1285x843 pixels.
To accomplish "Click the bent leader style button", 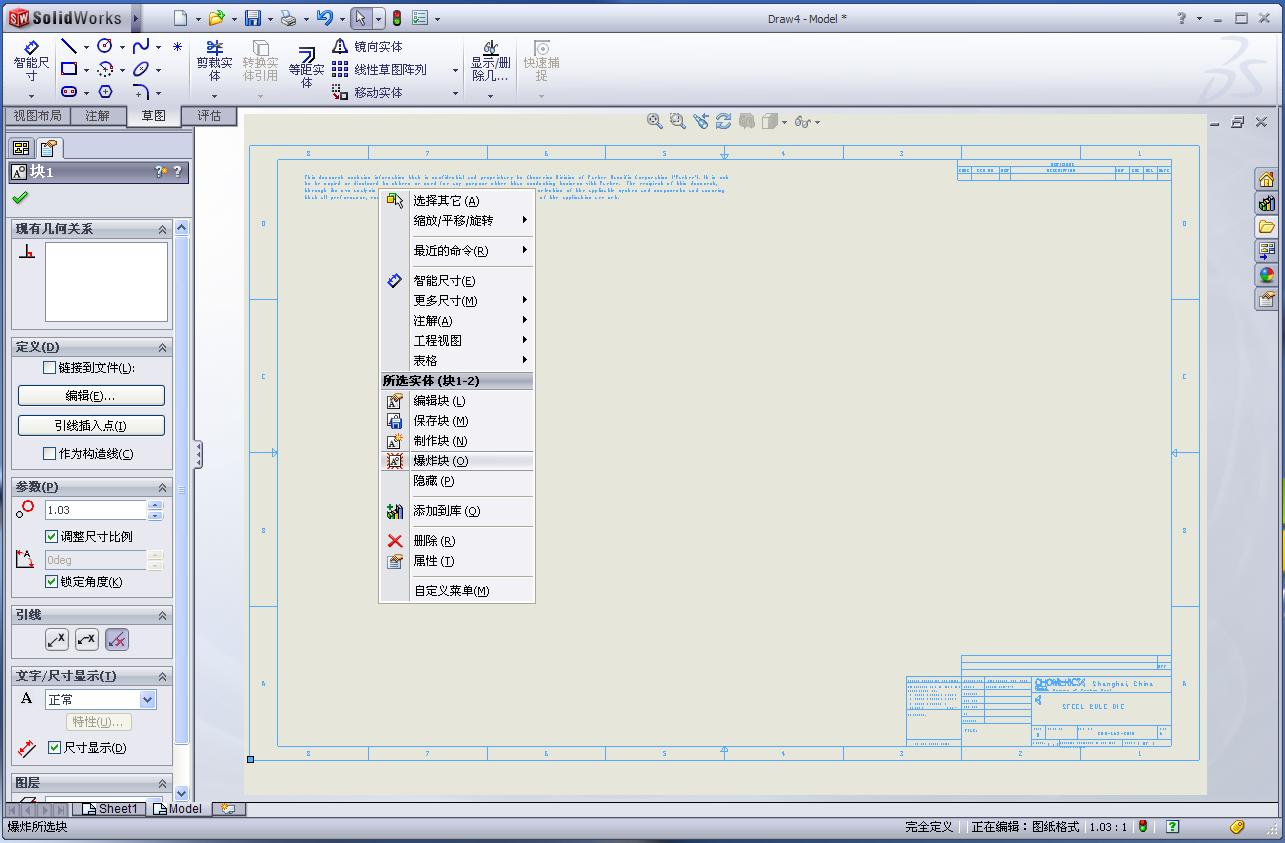I will pos(87,639).
